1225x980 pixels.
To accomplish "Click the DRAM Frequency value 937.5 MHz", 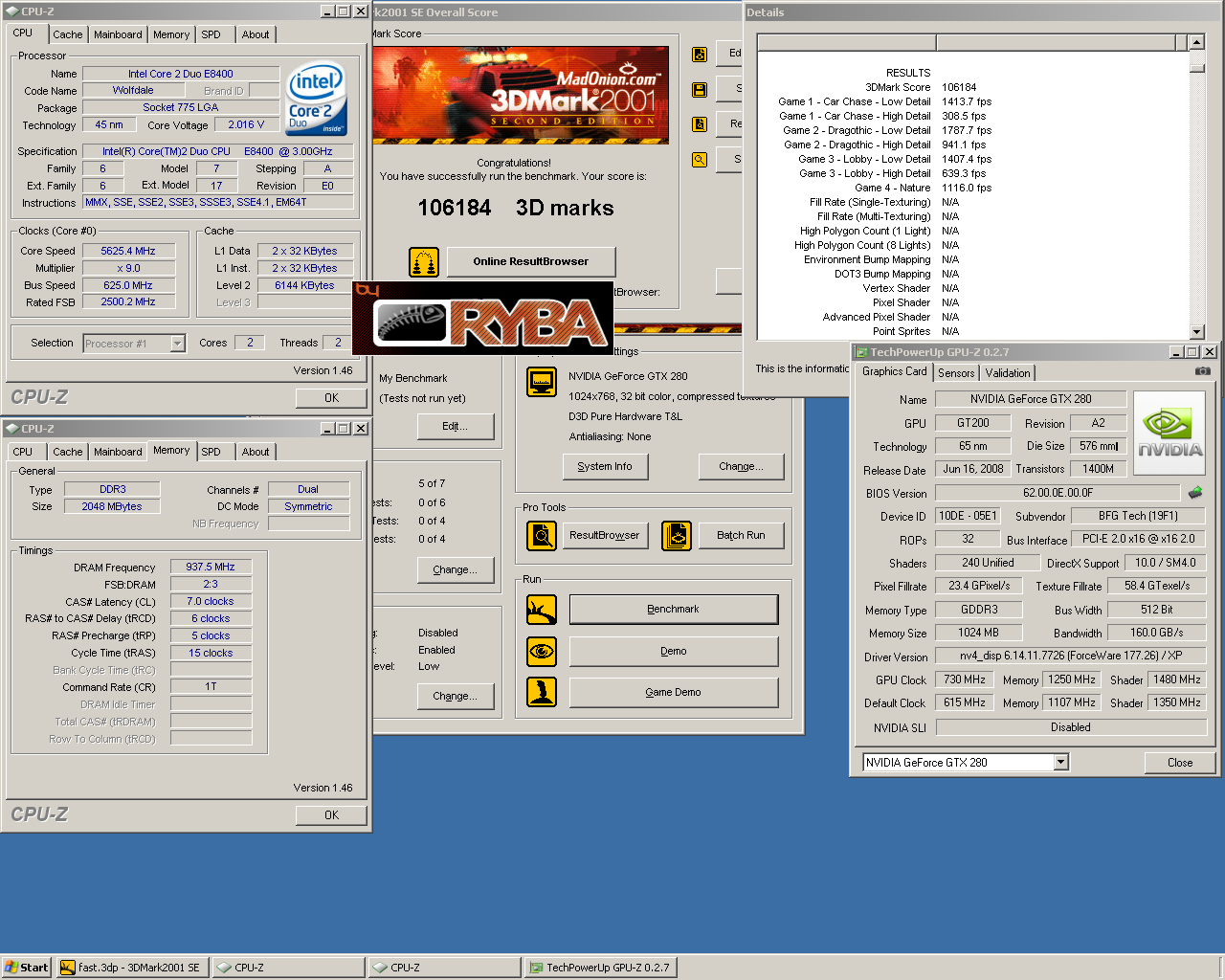I will (211, 567).
